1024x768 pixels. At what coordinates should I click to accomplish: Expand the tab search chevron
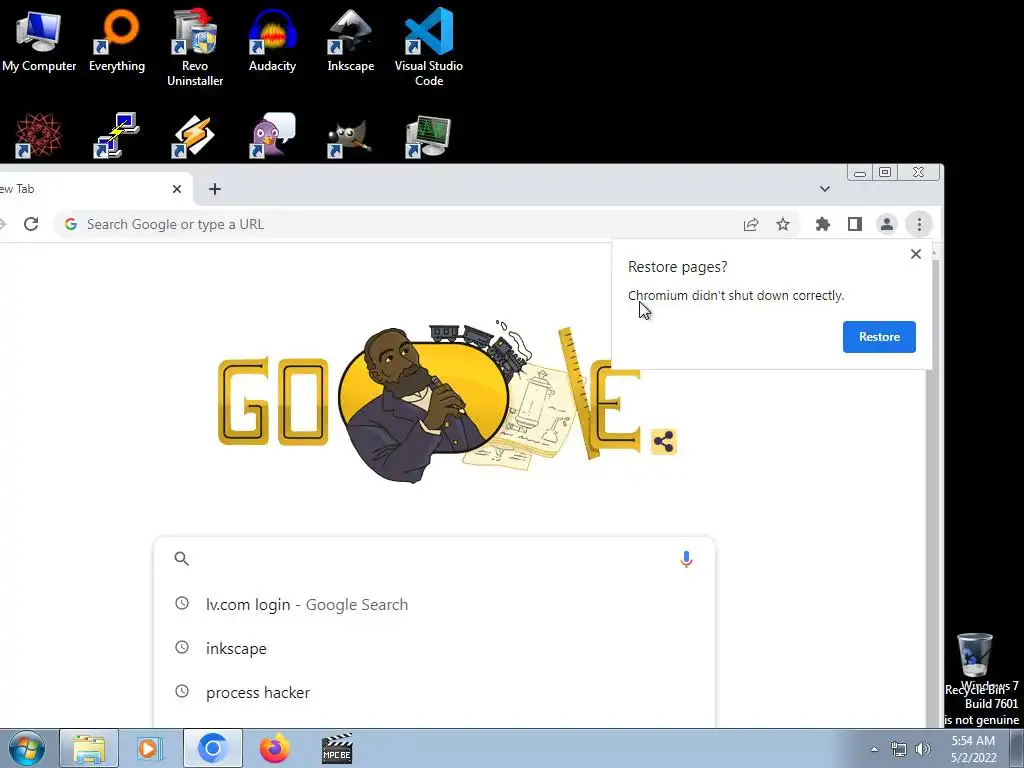coord(825,189)
